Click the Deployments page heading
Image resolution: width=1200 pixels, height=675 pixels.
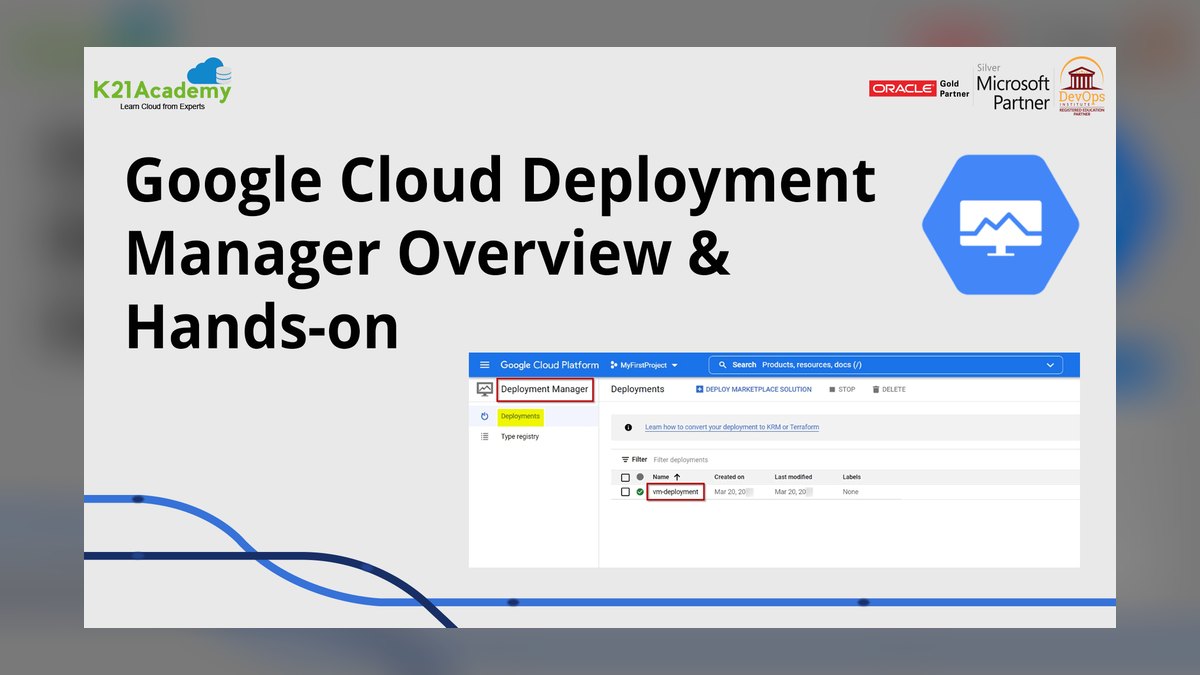pos(637,389)
